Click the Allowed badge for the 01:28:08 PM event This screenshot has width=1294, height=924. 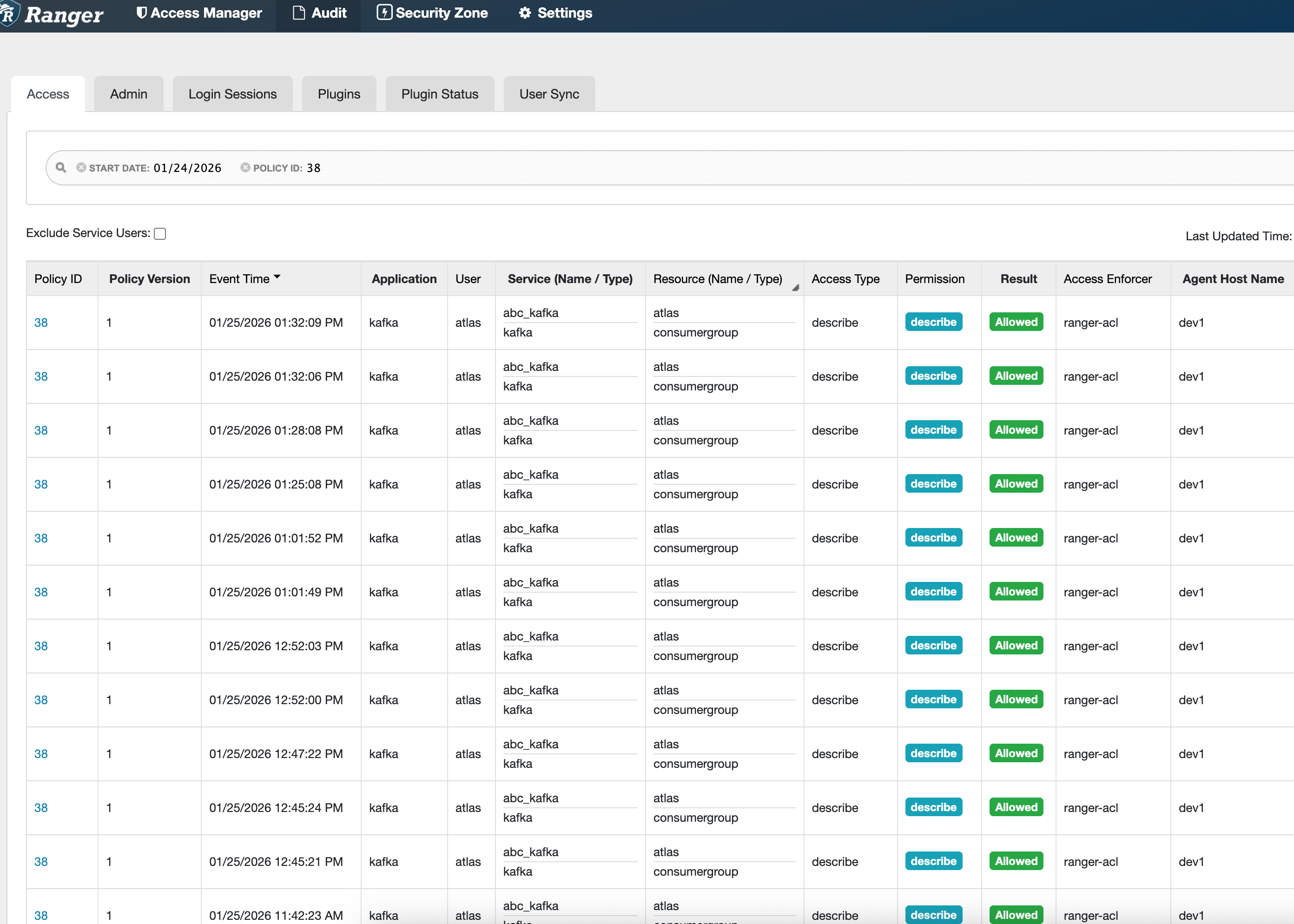(1016, 429)
